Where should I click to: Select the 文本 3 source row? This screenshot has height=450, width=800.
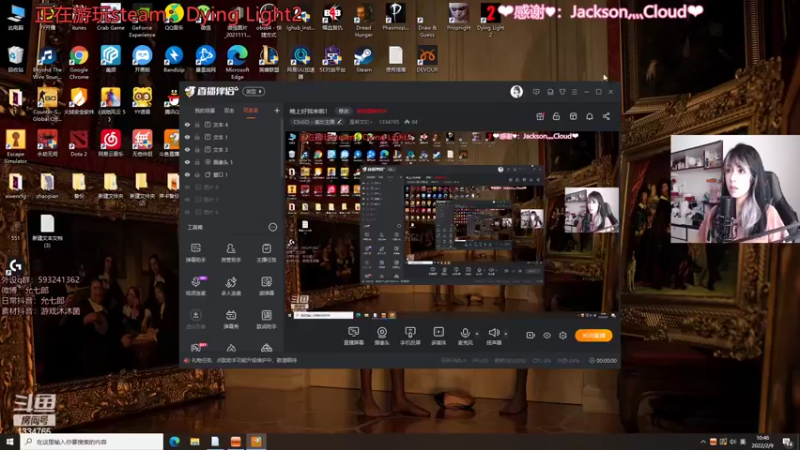coord(231,149)
